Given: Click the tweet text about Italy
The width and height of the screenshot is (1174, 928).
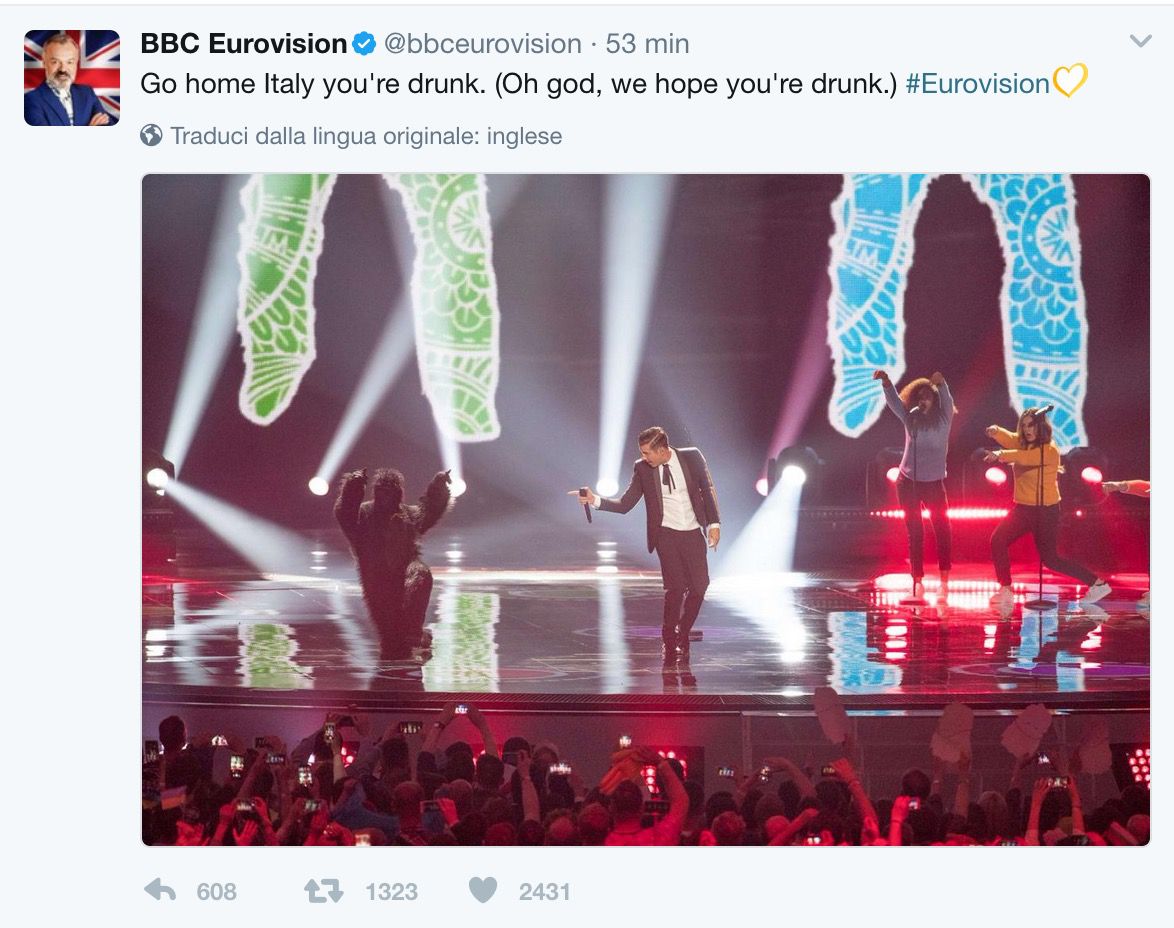Looking at the screenshot, I should (518, 84).
